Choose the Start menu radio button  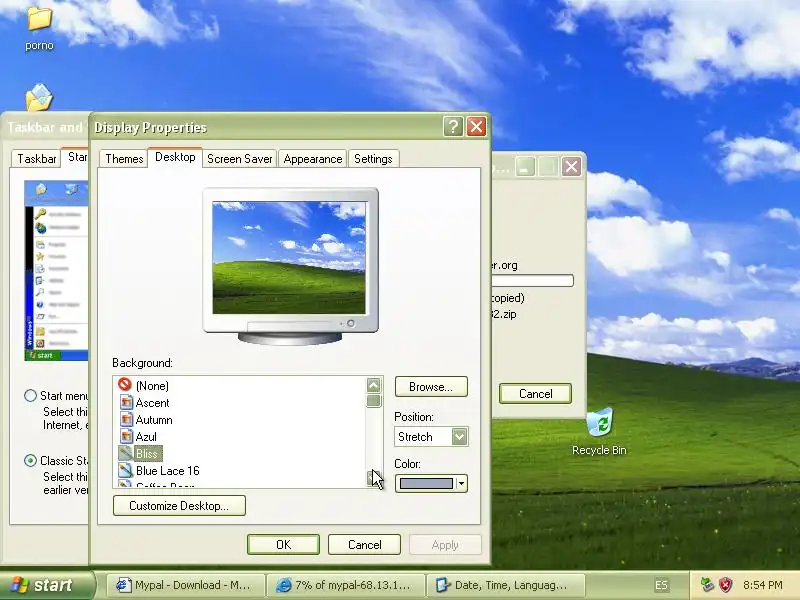point(31,395)
